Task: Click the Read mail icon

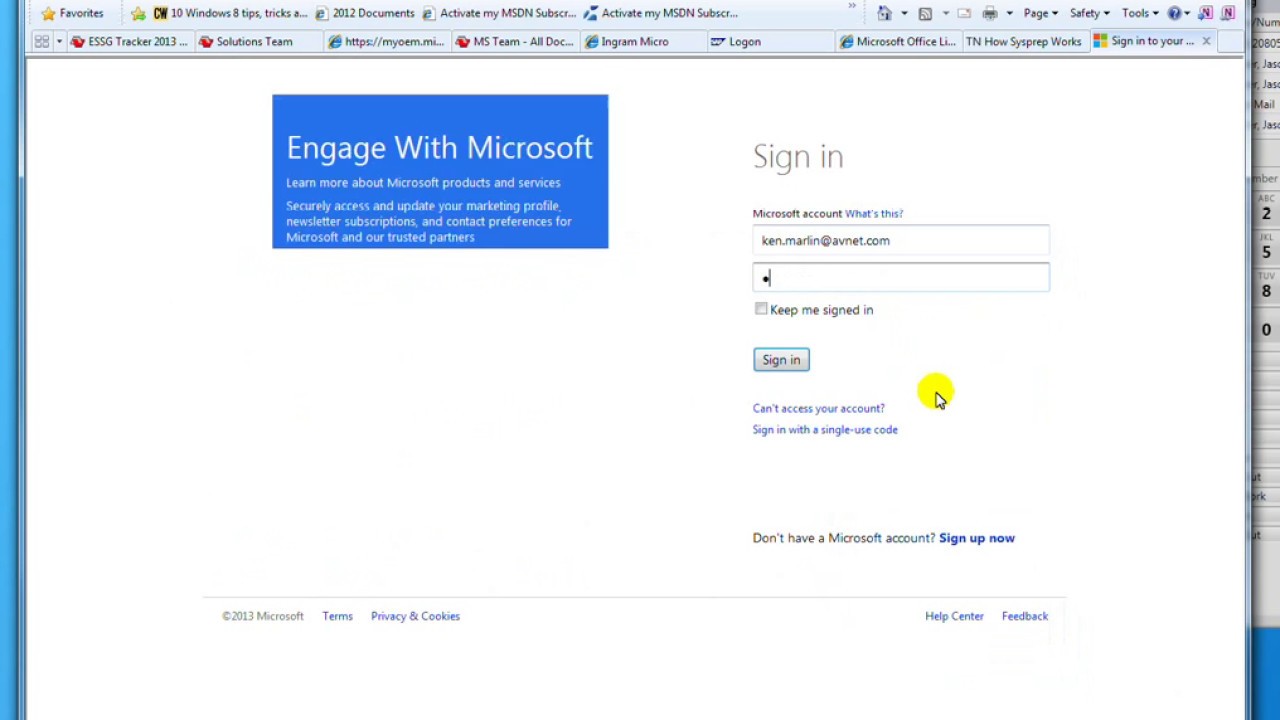Action: 964,13
